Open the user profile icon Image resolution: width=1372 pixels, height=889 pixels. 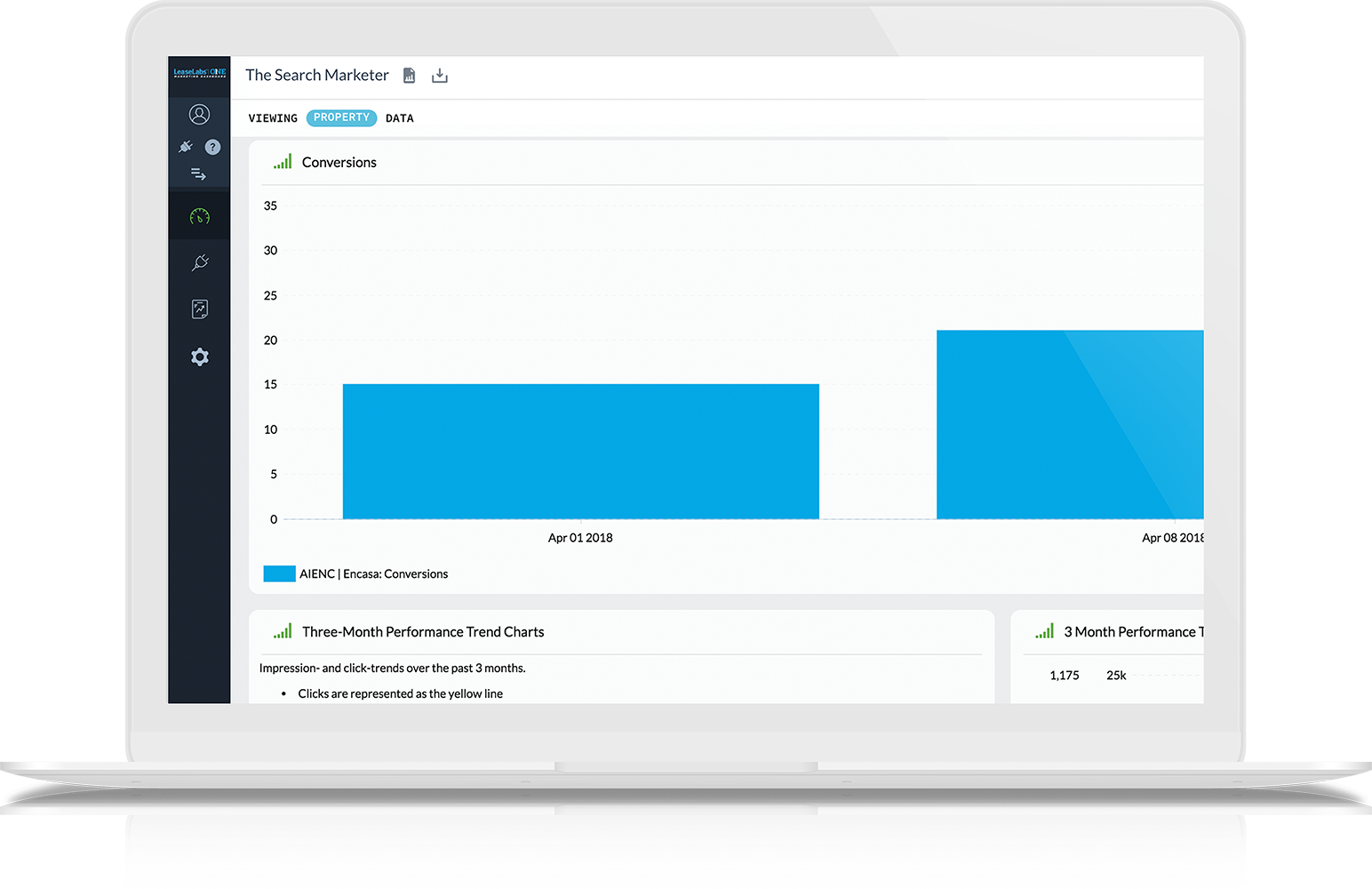click(199, 114)
